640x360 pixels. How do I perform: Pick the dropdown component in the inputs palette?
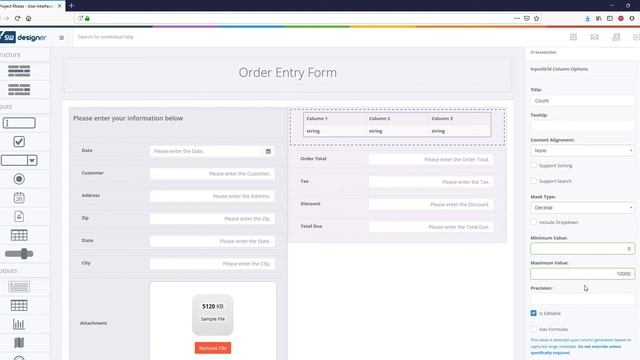pyautogui.click(x=19, y=160)
